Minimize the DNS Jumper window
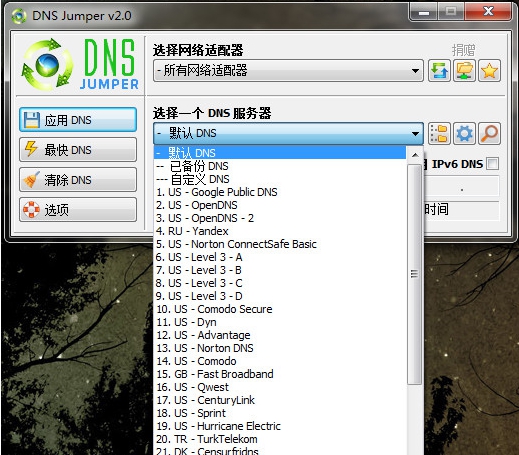Viewport: 519px width, 455px height. (x=424, y=13)
